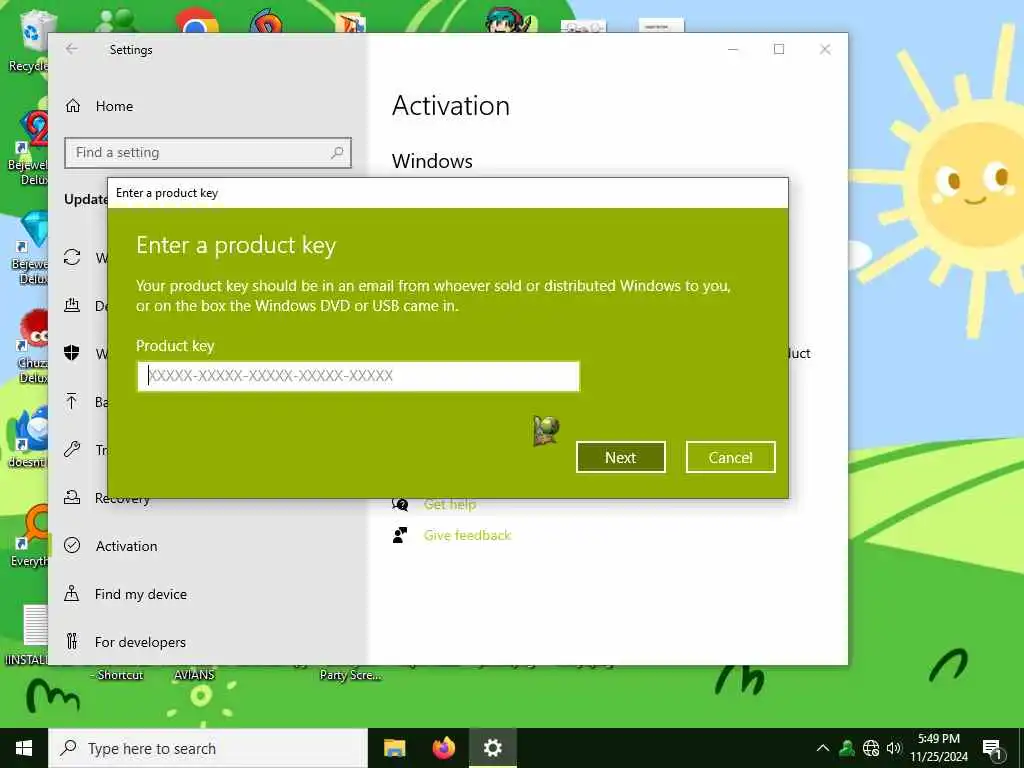The width and height of the screenshot is (1024, 768).
Task: Click the For developers tools icon
Action: click(x=72, y=642)
